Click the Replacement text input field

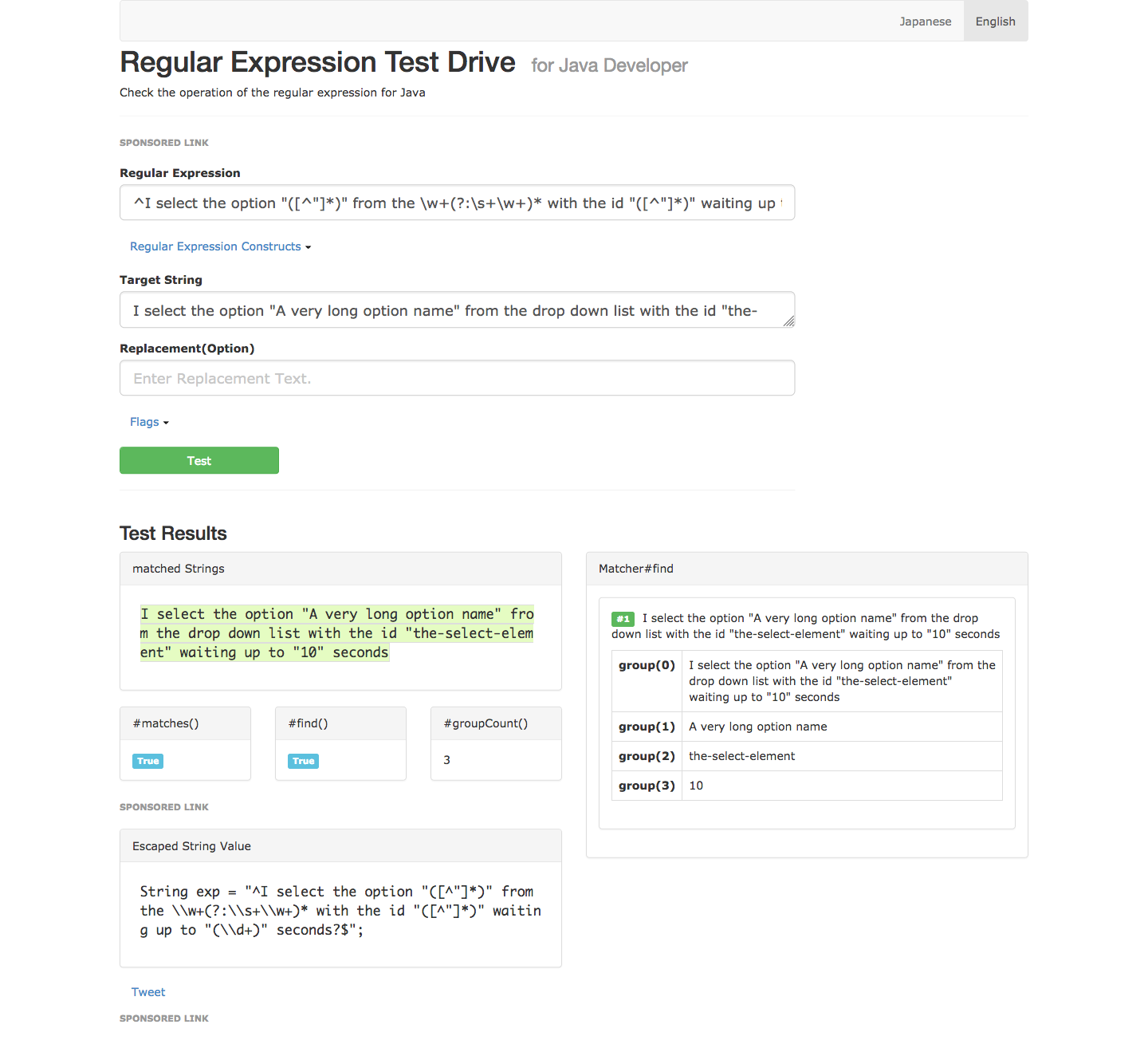pos(457,378)
